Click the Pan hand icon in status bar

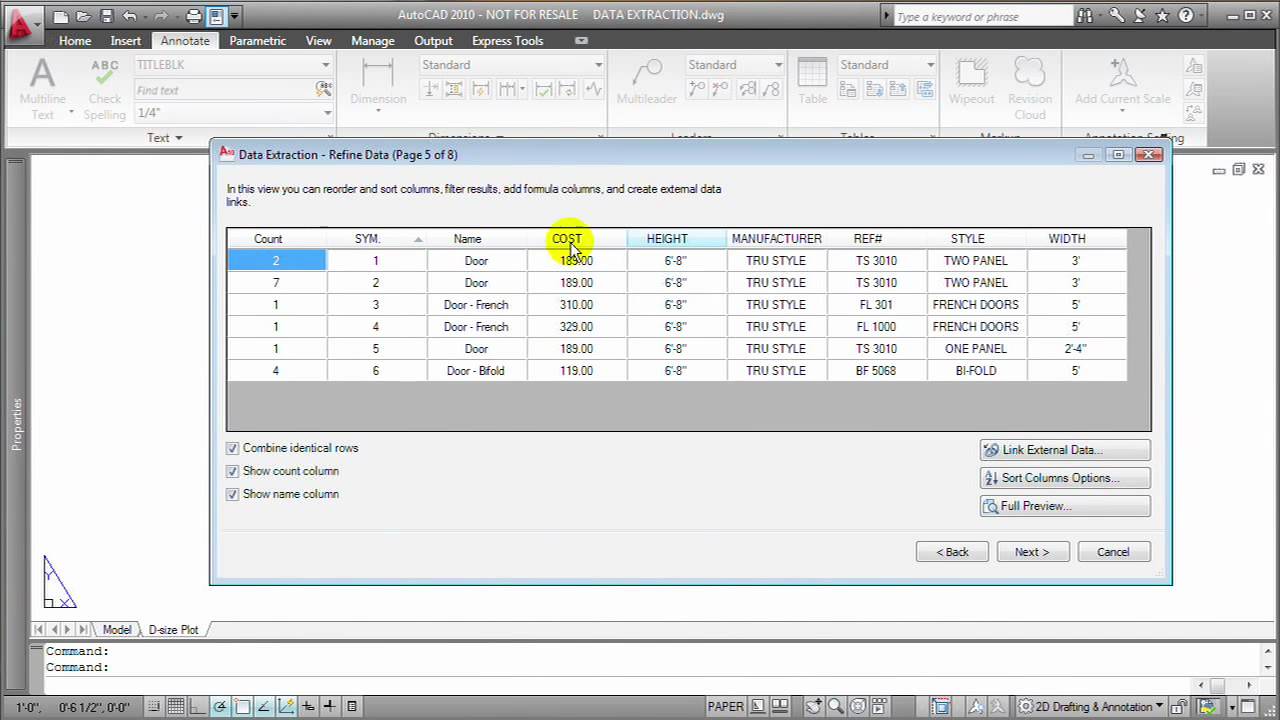point(814,707)
